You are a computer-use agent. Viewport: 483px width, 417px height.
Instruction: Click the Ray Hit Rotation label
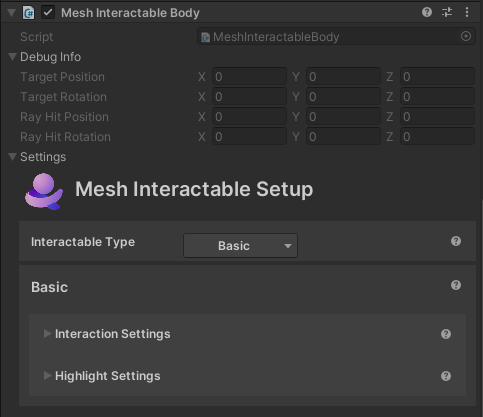coord(65,137)
